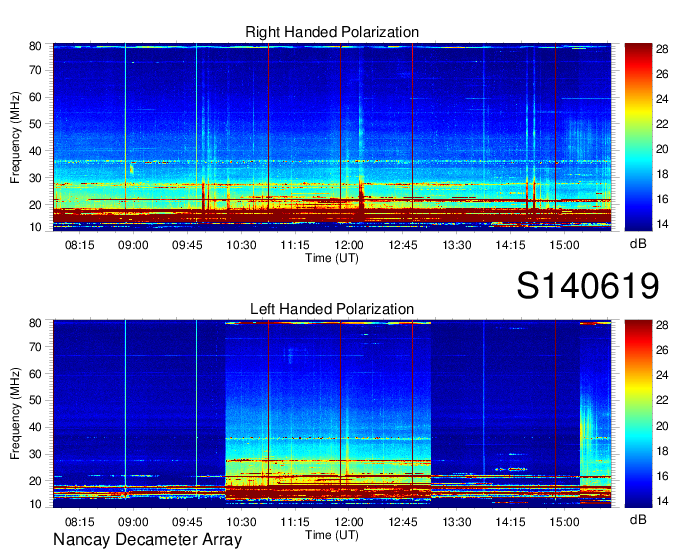
Task: Click the dB label under the Right Handed colorbar
Action: [x=638, y=244]
